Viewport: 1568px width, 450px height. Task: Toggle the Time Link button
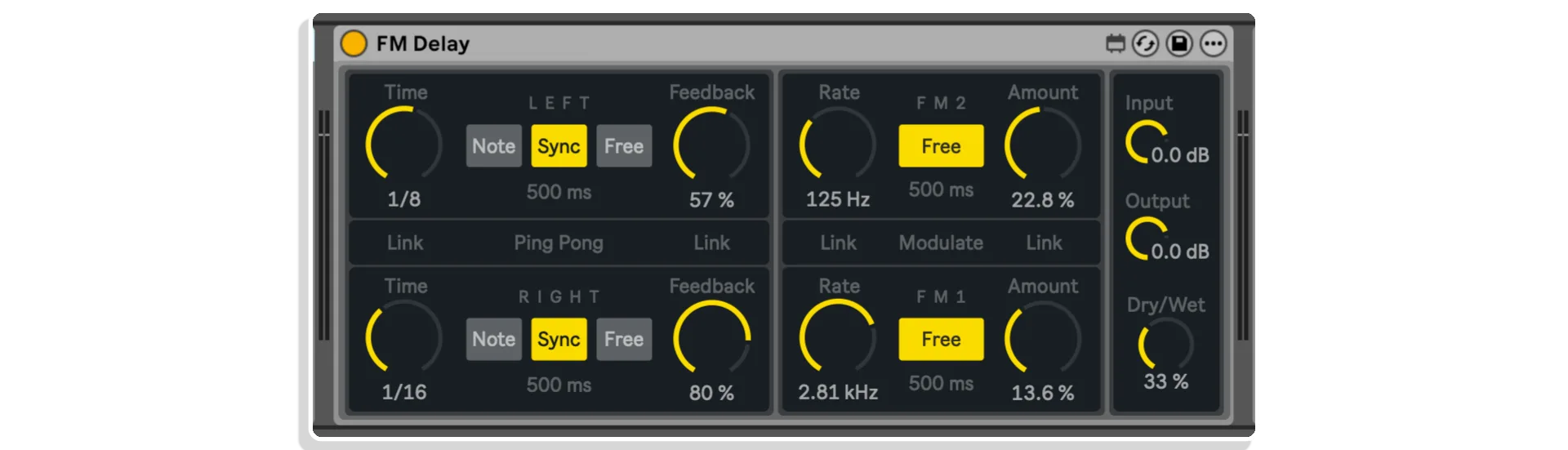[405, 243]
